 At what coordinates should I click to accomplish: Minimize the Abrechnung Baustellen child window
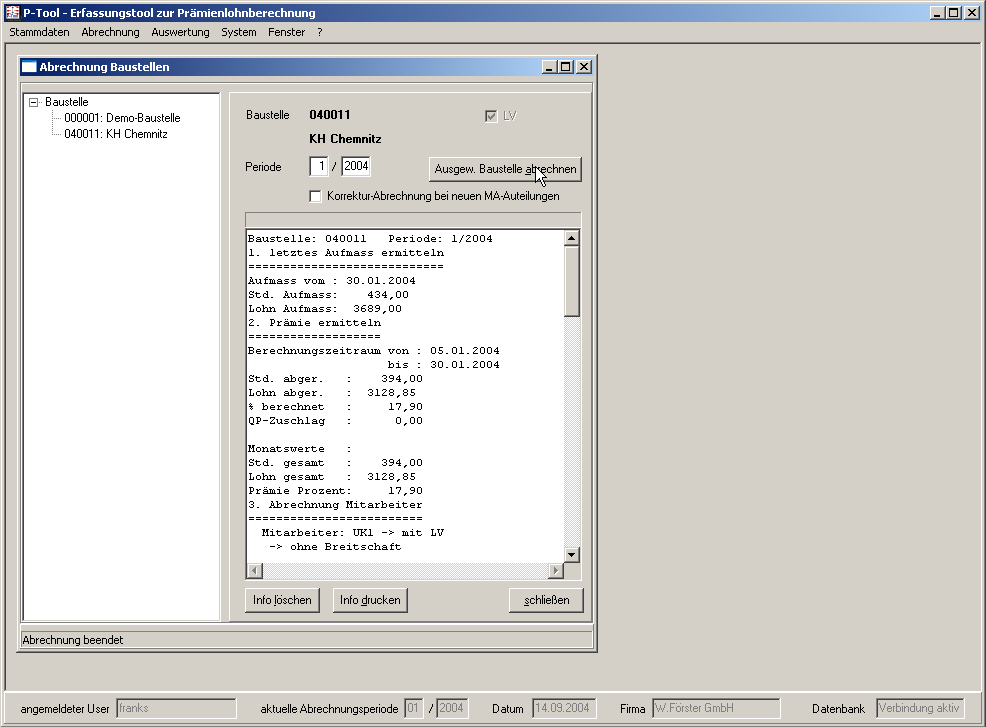click(549, 67)
